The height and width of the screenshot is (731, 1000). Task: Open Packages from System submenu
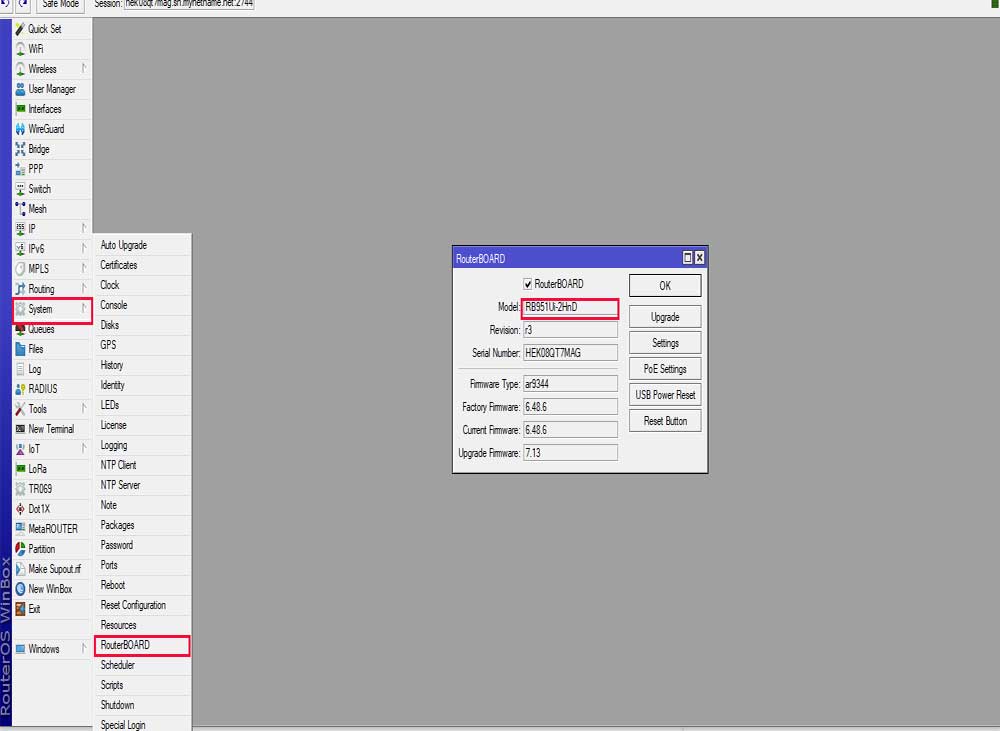[x=143, y=525]
